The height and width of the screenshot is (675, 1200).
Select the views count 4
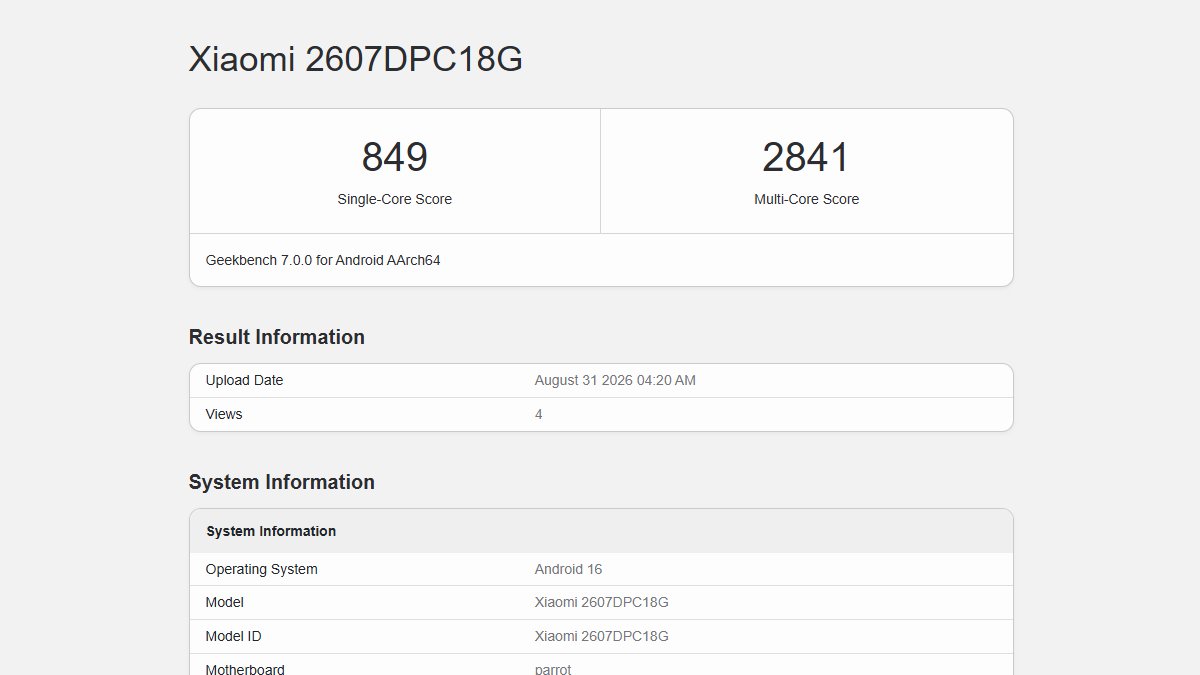coord(539,414)
